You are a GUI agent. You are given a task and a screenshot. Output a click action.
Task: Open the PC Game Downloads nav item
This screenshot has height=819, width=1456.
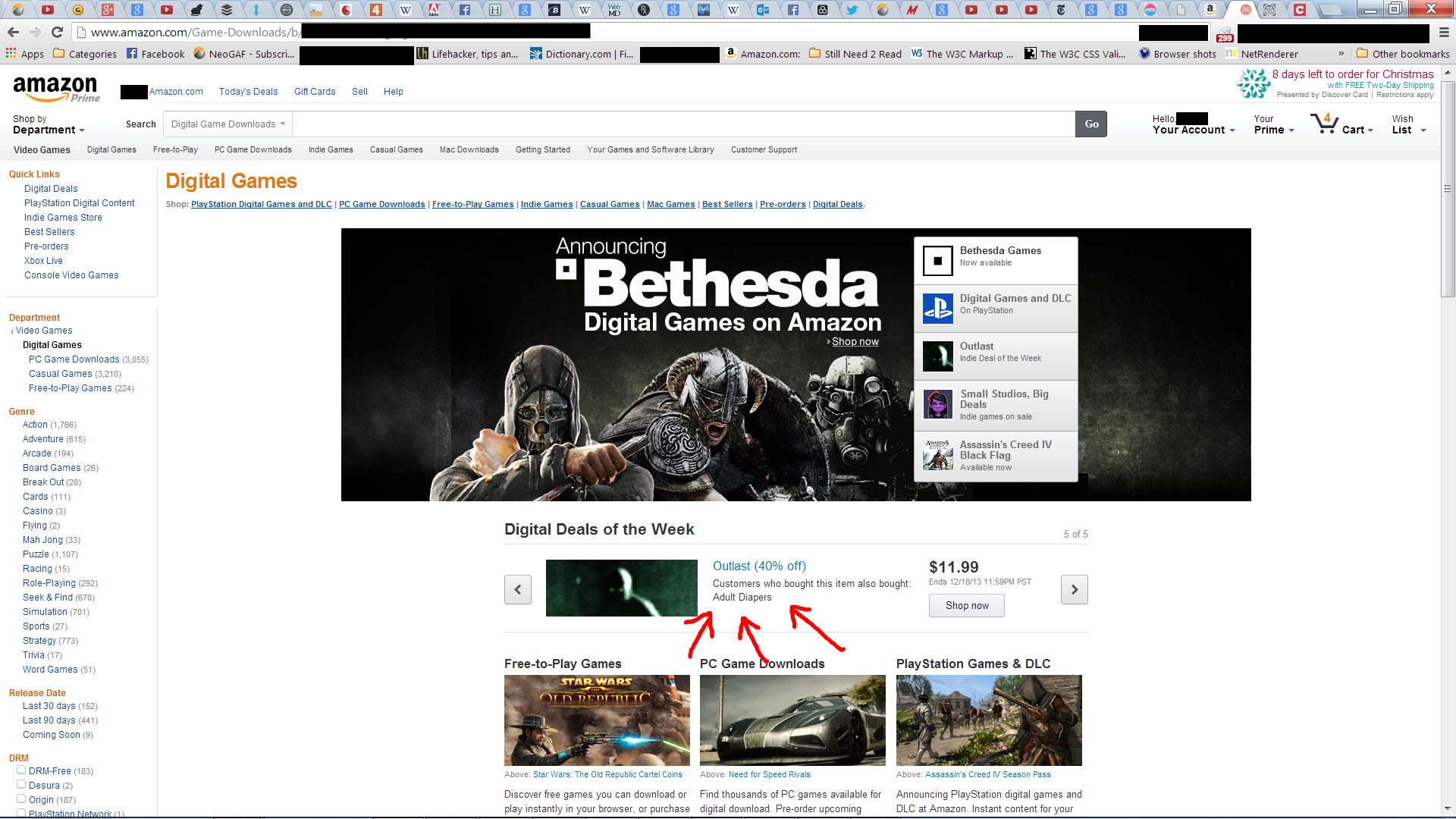[253, 149]
